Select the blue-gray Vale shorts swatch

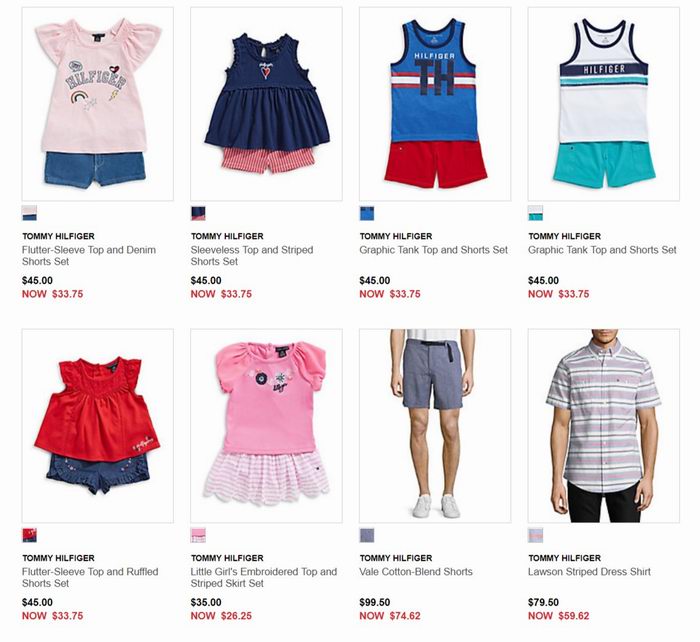pos(367,535)
